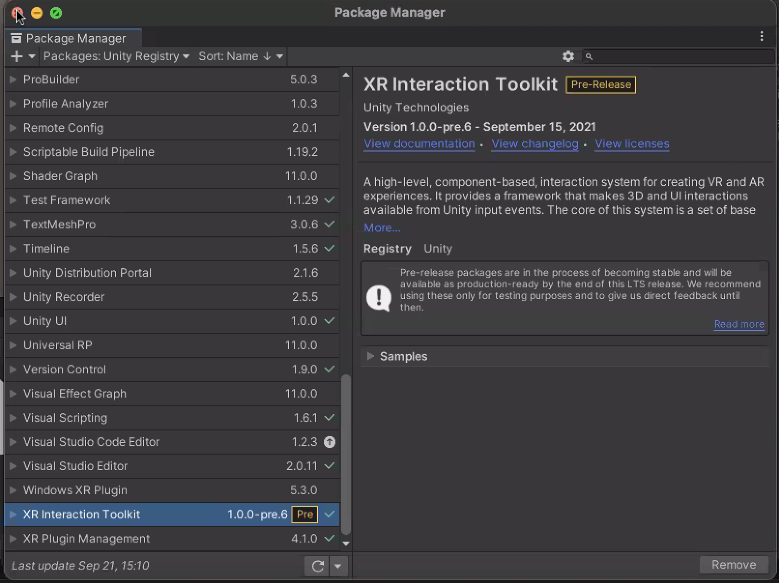The height and width of the screenshot is (583, 779).
Task: Click installed checkmark on XR Interaction Toolkit row
Action: click(x=329, y=514)
